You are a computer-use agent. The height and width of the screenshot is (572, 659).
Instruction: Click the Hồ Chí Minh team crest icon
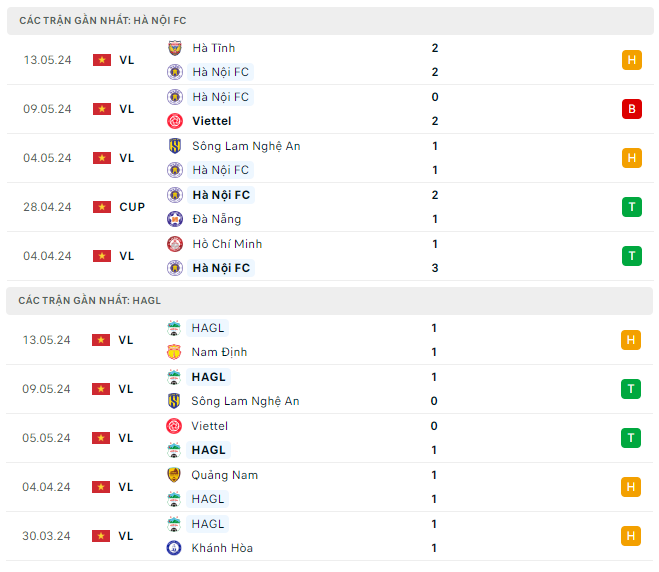click(x=175, y=244)
